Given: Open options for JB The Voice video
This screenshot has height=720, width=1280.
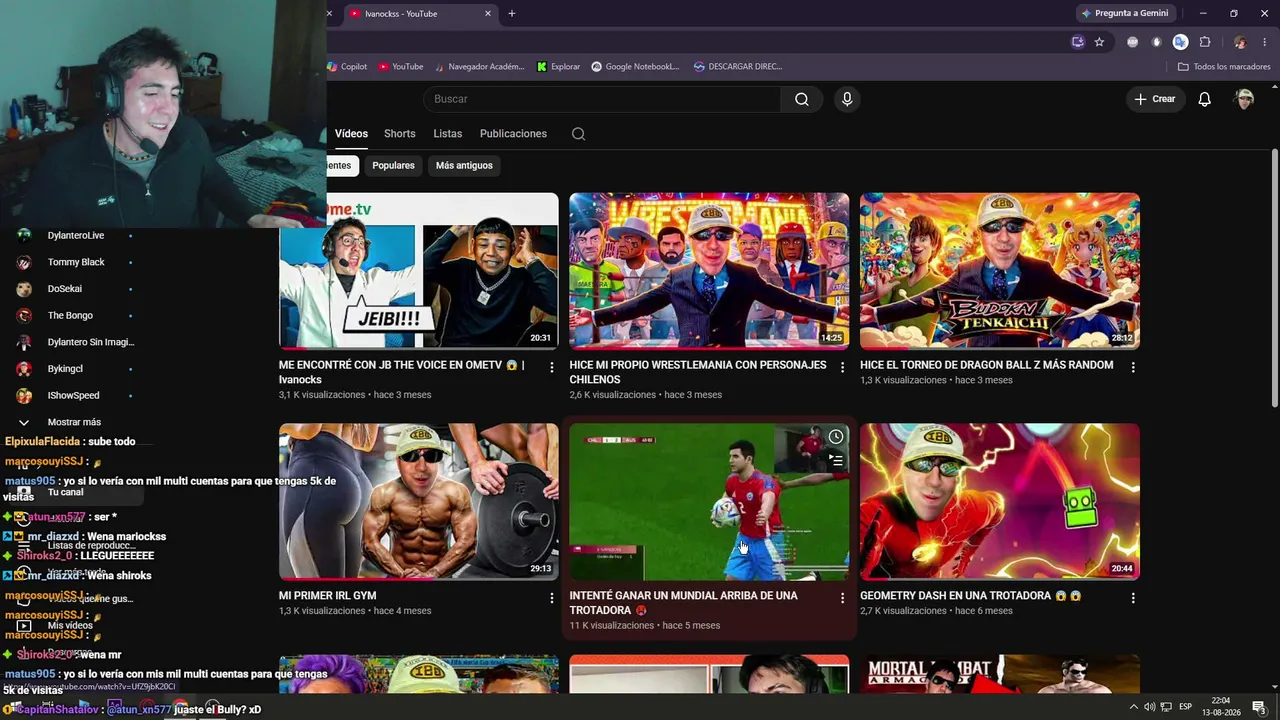Looking at the screenshot, I should (551, 367).
